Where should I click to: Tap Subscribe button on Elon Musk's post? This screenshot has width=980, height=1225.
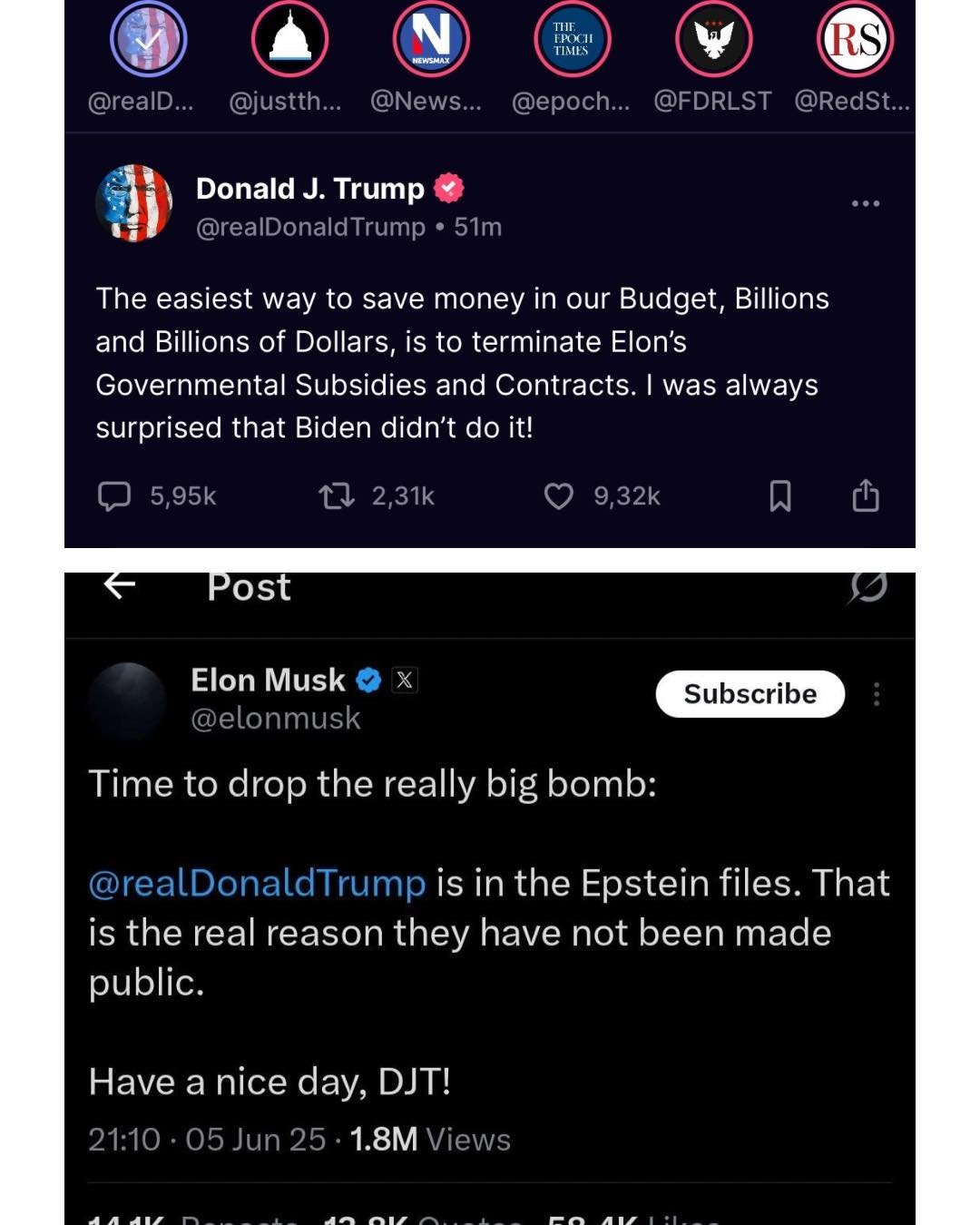pyautogui.click(x=750, y=694)
